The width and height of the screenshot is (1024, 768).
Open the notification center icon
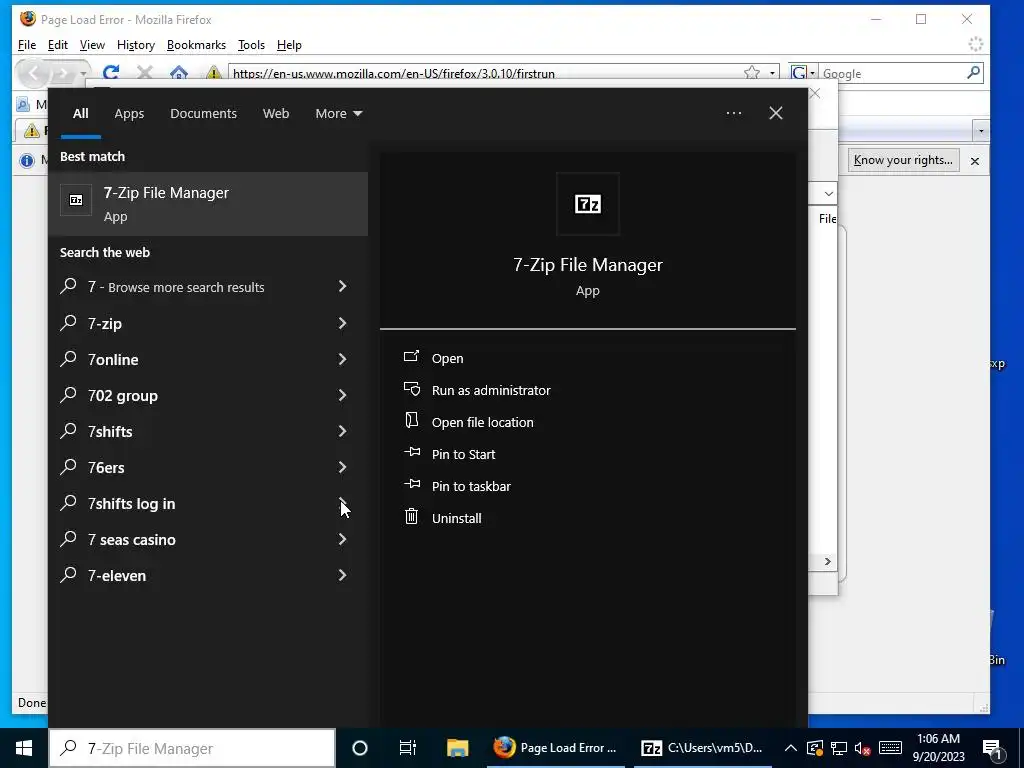point(992,749)
